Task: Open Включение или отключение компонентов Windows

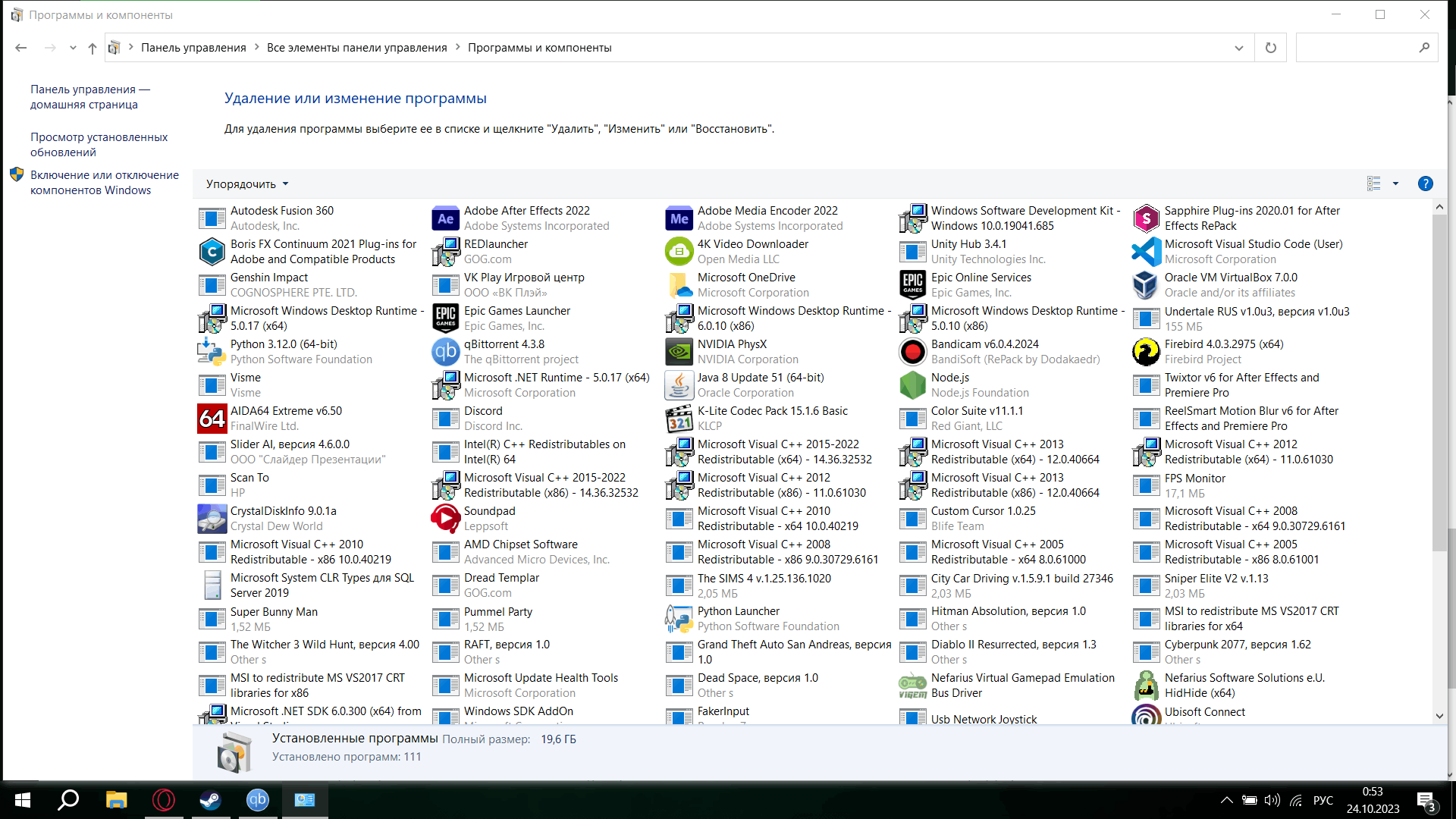Action: click(x=105, y=183)
